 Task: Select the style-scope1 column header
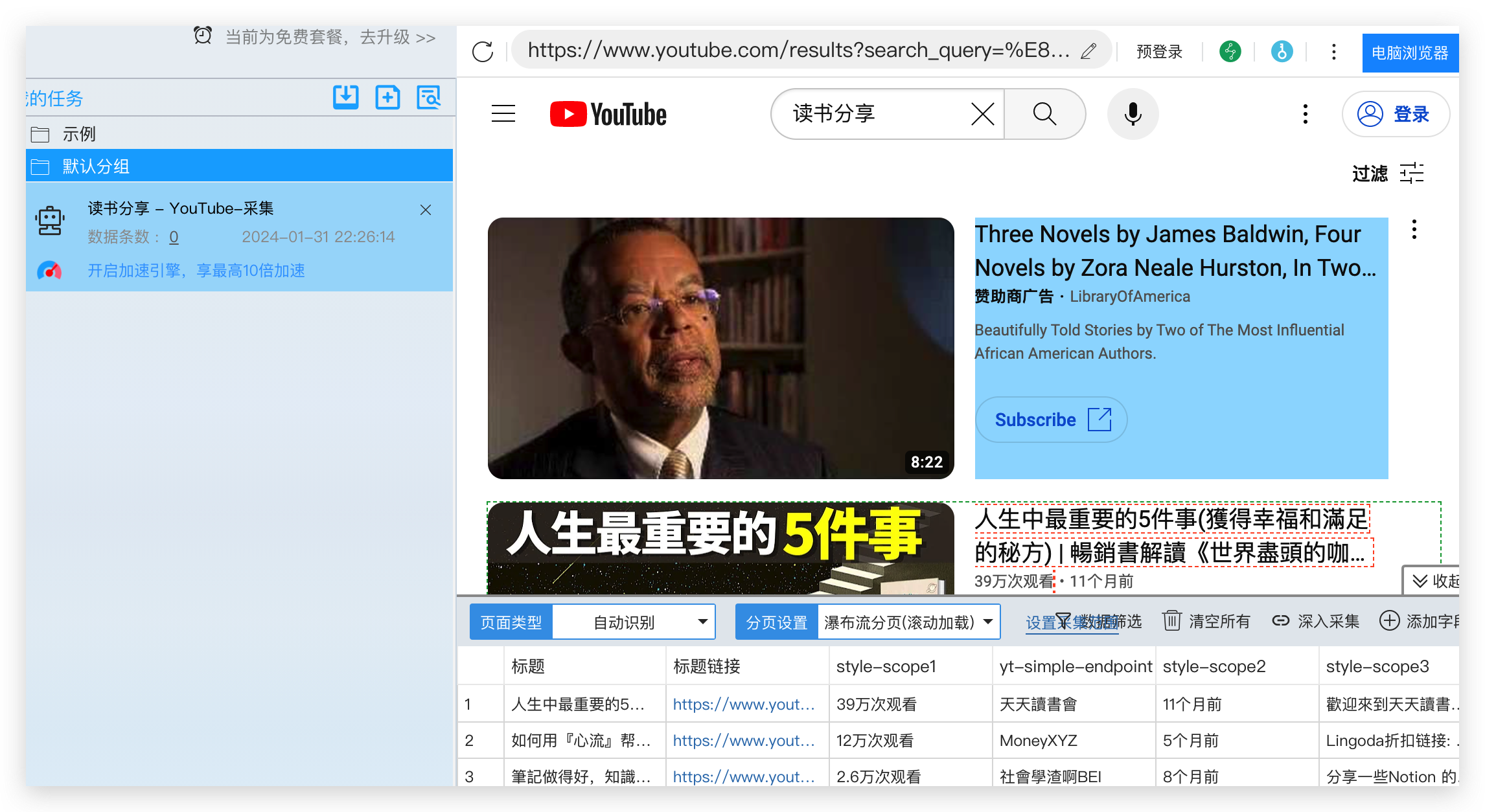[910, 666]
